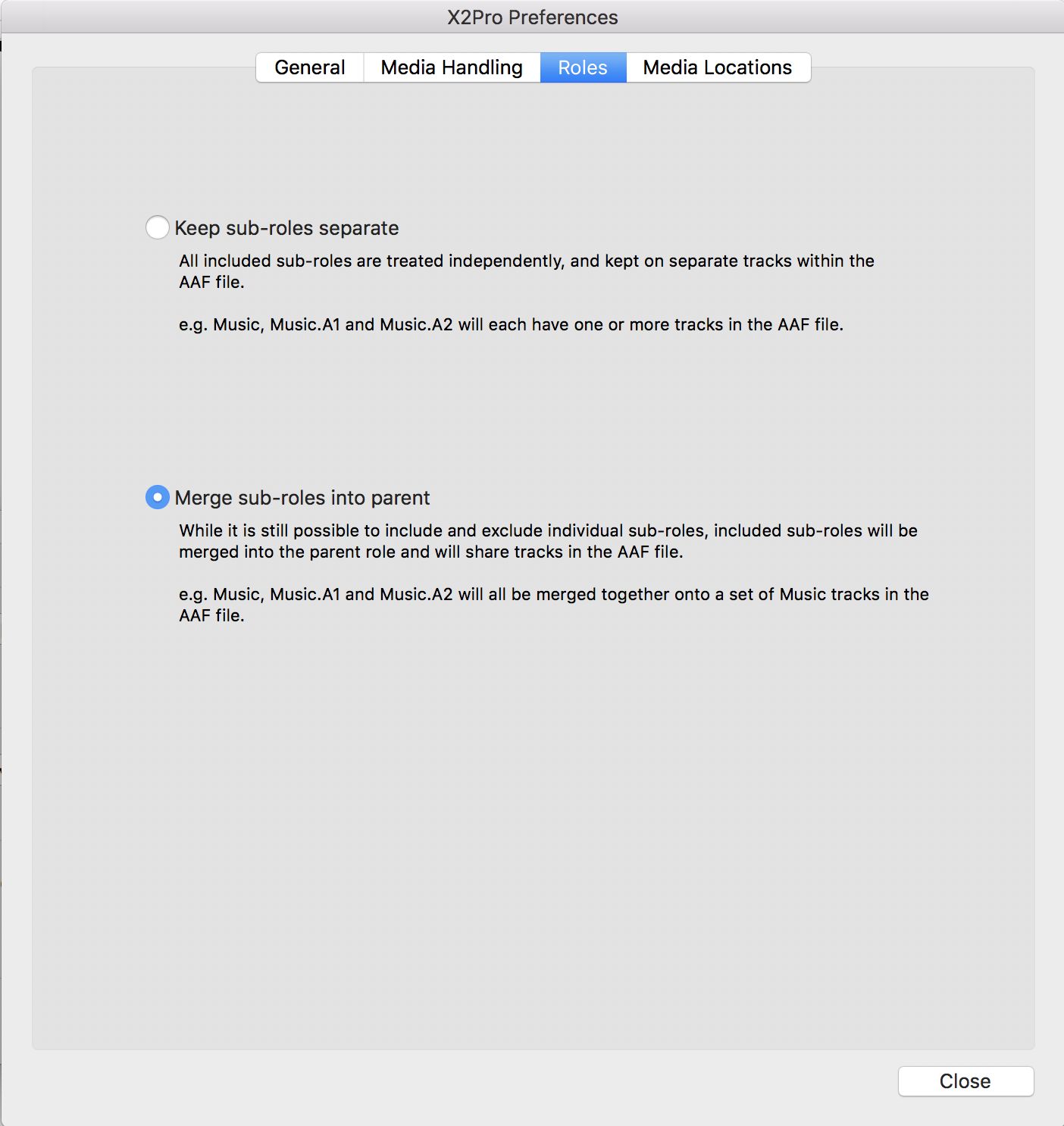Click the X2Pro Preferences window title

(x=532, y=17)
